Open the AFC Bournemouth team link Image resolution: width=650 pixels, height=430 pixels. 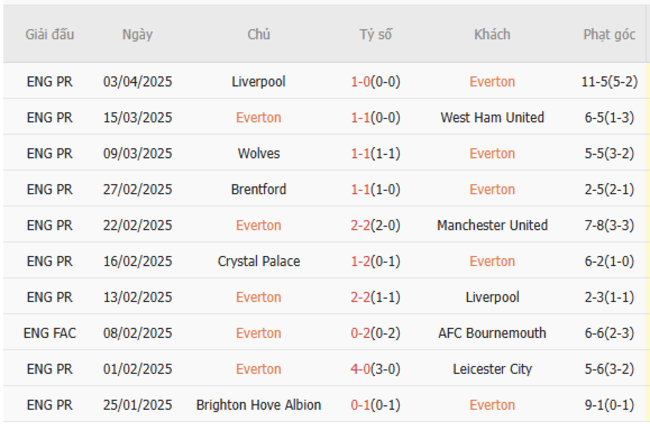click(x=492, y=334)
